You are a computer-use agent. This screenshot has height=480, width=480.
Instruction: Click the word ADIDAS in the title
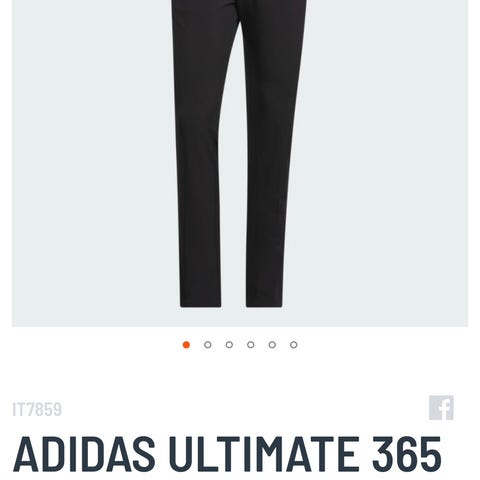[x=84, y=454]
